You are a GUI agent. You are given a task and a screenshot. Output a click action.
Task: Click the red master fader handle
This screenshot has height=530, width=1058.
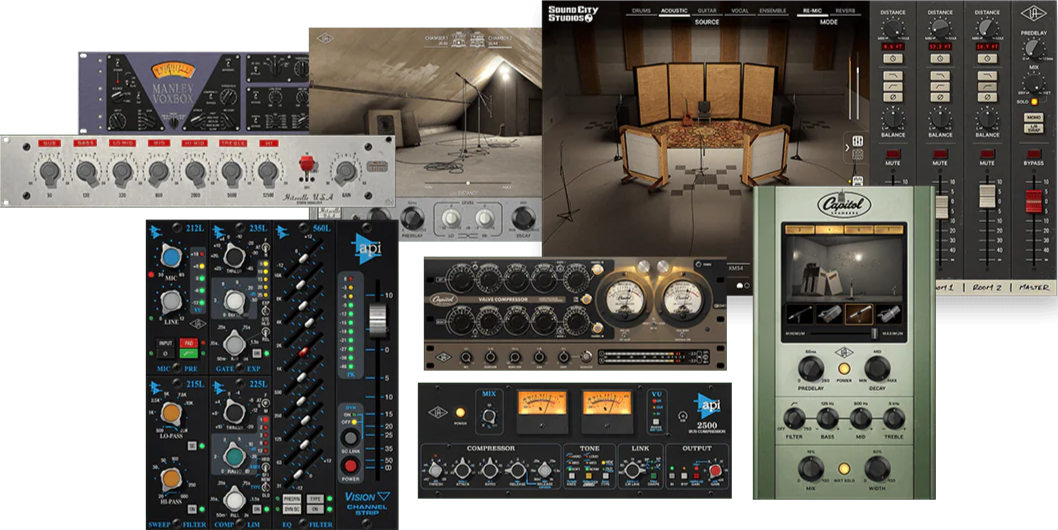point(1034,198)
